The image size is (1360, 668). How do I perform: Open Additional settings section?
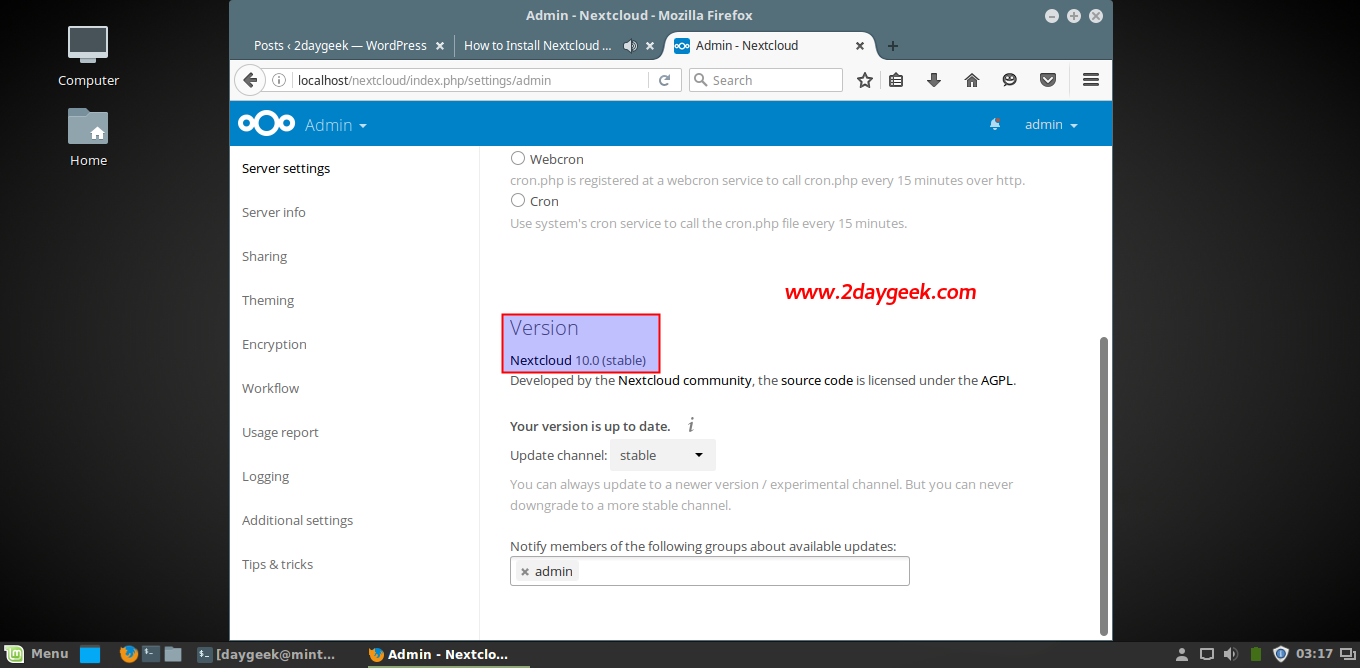(297, 520)
